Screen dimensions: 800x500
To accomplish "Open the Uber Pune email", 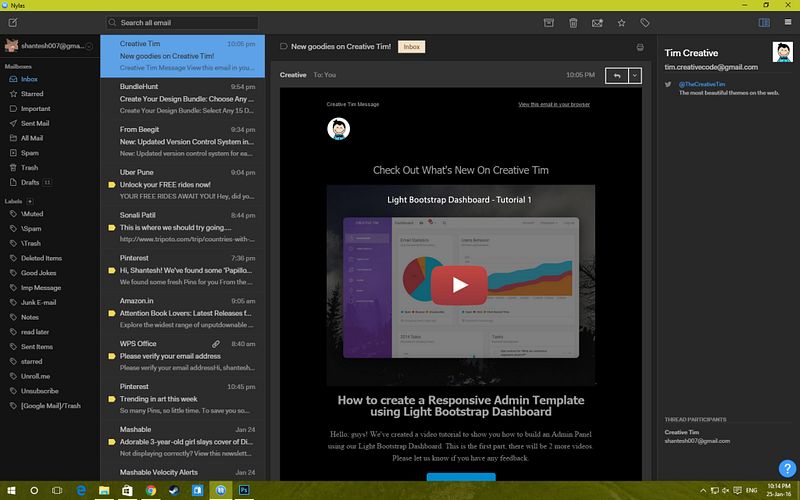I will pyautogui.click(x=183, y=185).
